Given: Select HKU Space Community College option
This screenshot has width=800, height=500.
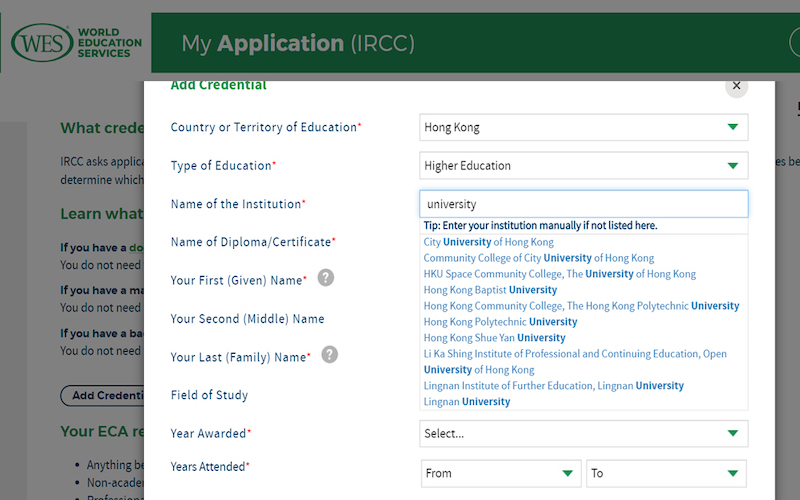Looking at the screenshot, I should [x=559, y=274].
